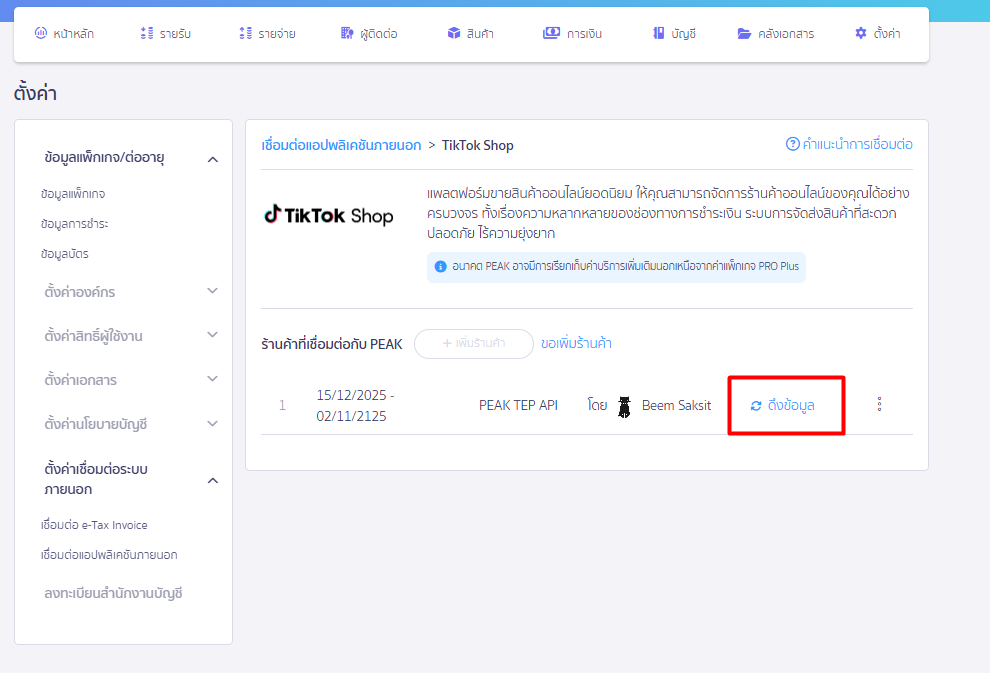The image size is (990, 673).
Task: Expand the ตั้งค่านโยบายบัญชี section chevron
Action: pyautogui.click(x=213, y=424)
